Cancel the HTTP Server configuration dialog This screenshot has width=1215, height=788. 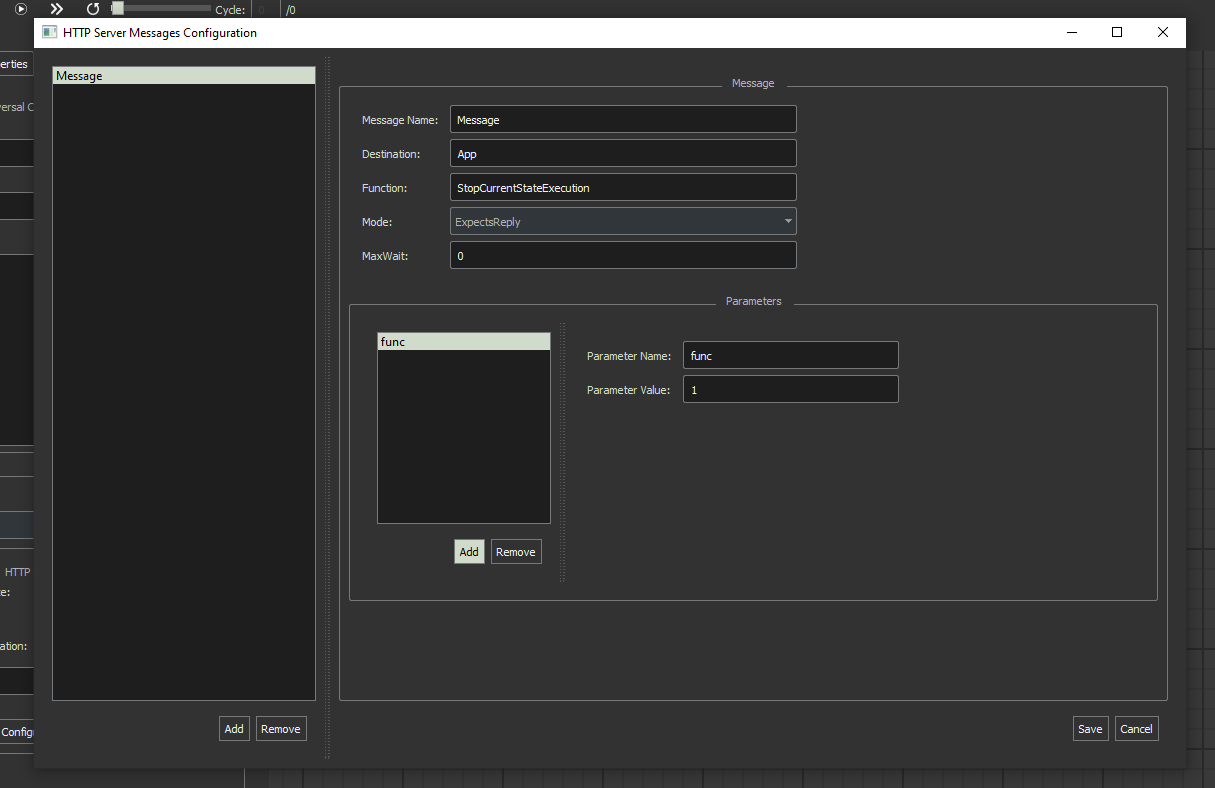point(1136,728)
